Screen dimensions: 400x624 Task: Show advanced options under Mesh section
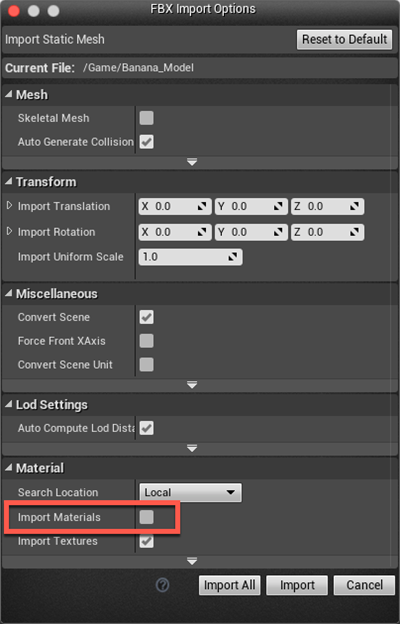[x=192, y=162]
